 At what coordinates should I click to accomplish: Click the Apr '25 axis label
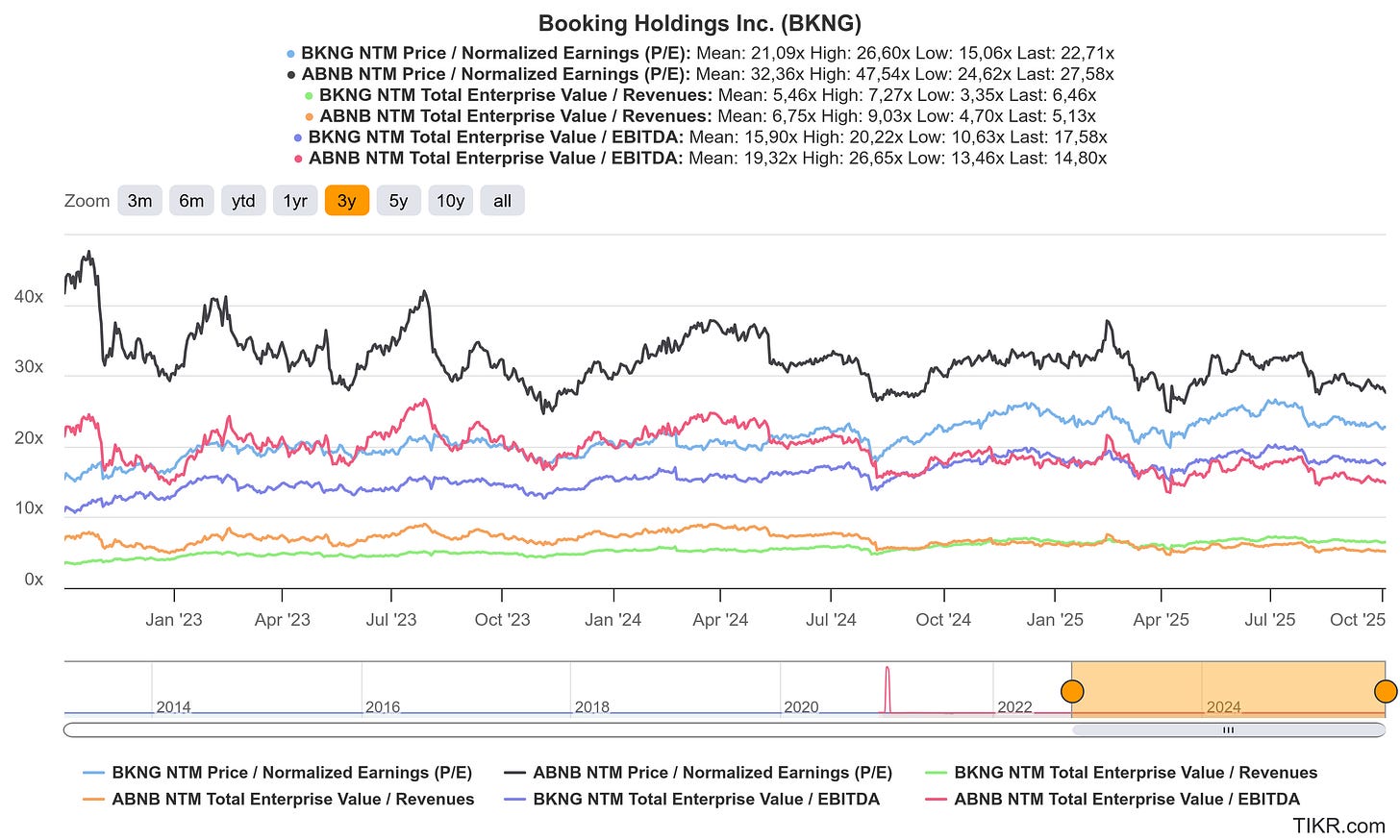click(1161, 620)
